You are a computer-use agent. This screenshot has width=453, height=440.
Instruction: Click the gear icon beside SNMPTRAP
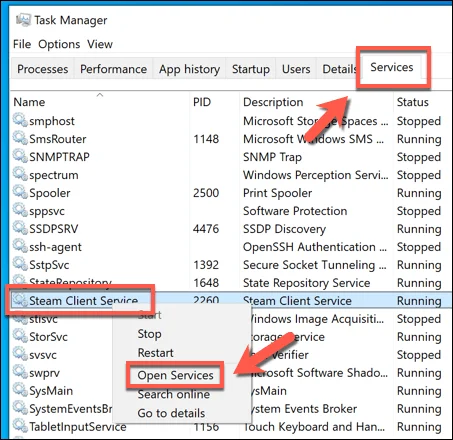click(20, 156)
